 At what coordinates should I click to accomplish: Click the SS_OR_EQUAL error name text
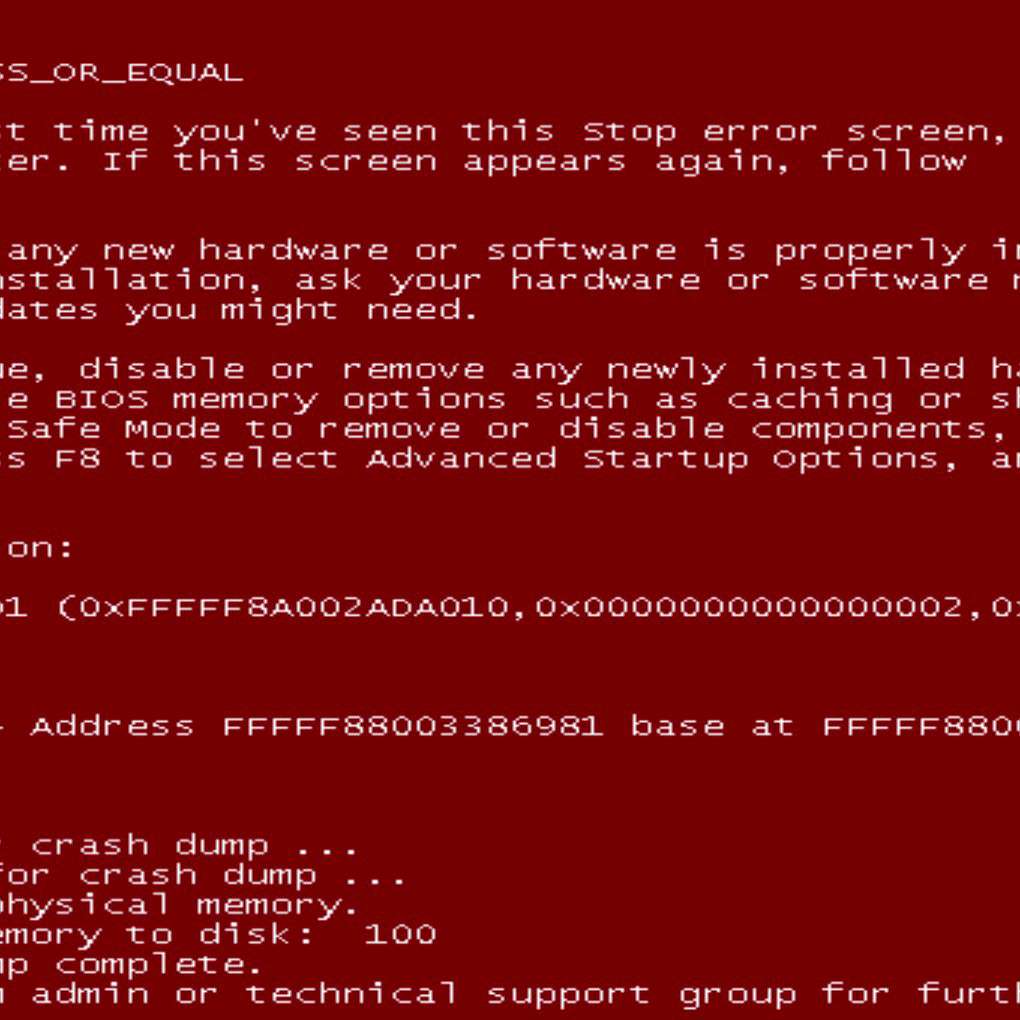coord(121,74)
